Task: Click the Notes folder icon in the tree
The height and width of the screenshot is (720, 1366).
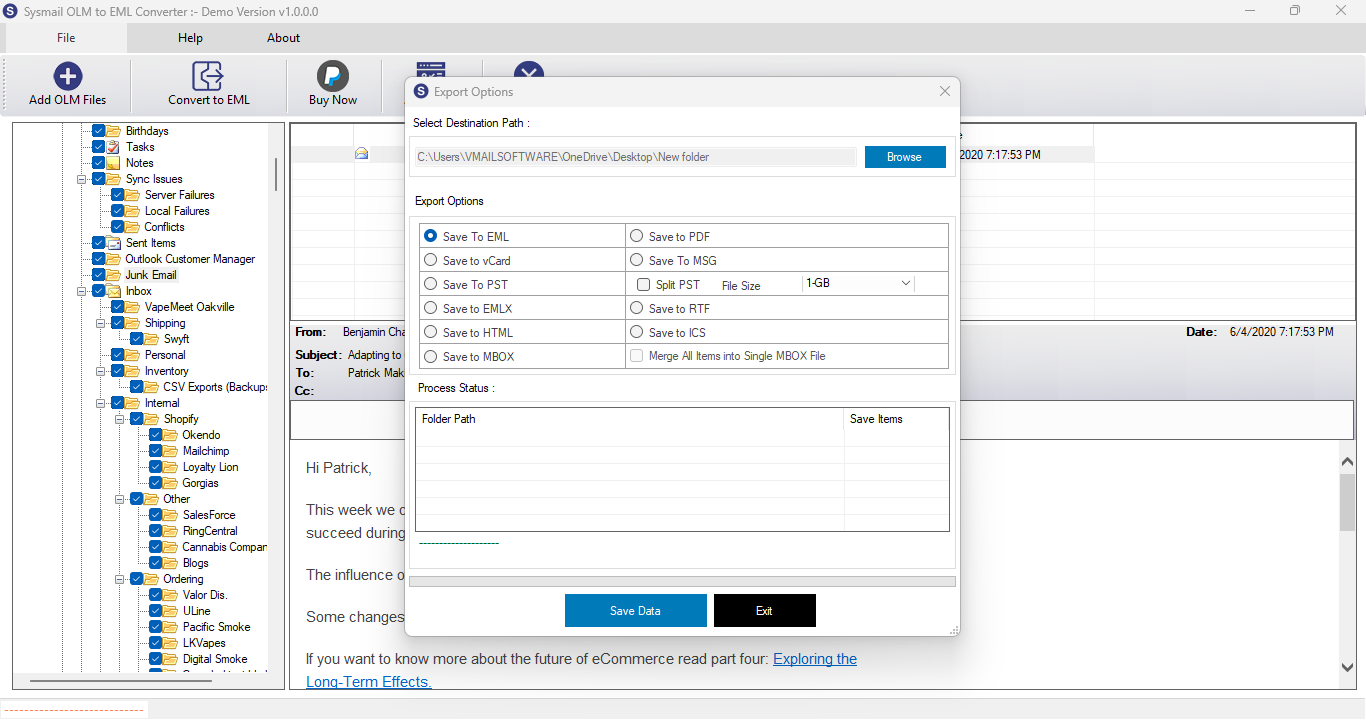Action: [x=113, y=163]
